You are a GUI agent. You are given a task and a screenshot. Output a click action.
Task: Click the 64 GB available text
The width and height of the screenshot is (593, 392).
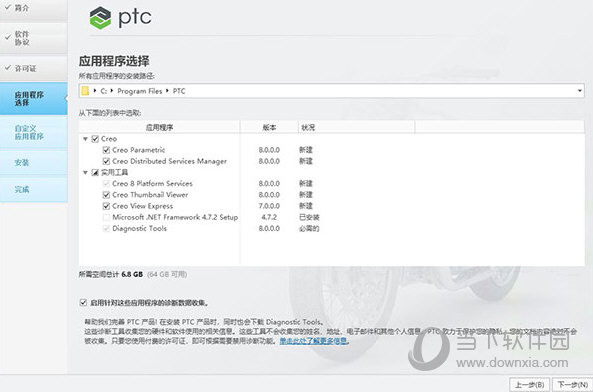coord(167,274)
